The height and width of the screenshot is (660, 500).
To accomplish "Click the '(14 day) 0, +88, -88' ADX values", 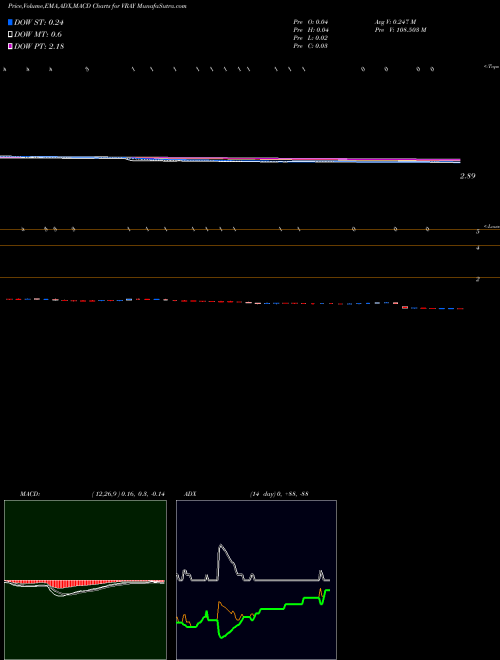I will pos(279,494).
